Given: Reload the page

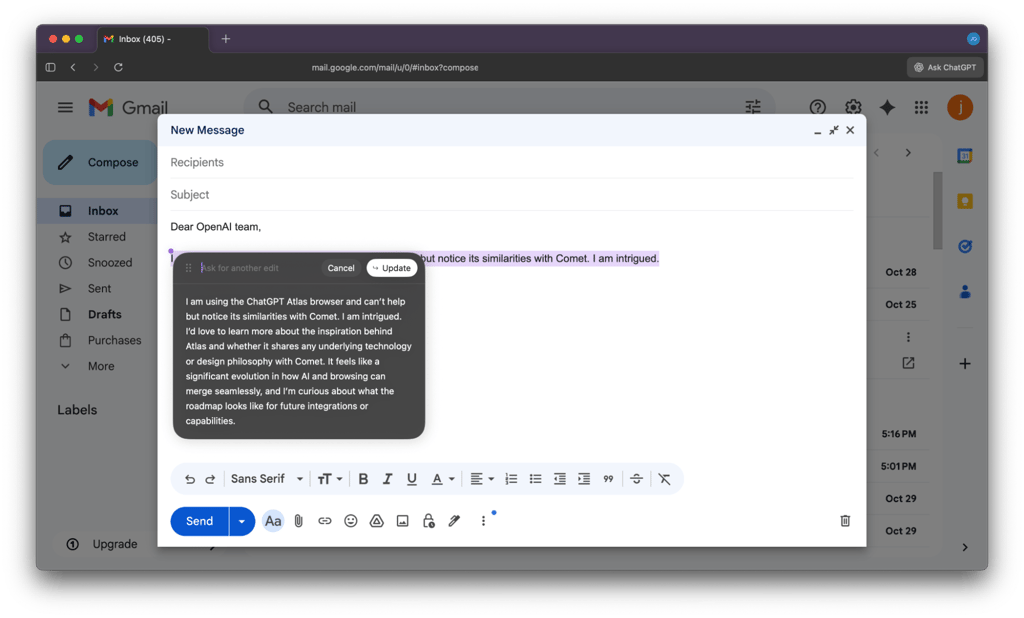Looking at the screenshot, I should [118, 67].
